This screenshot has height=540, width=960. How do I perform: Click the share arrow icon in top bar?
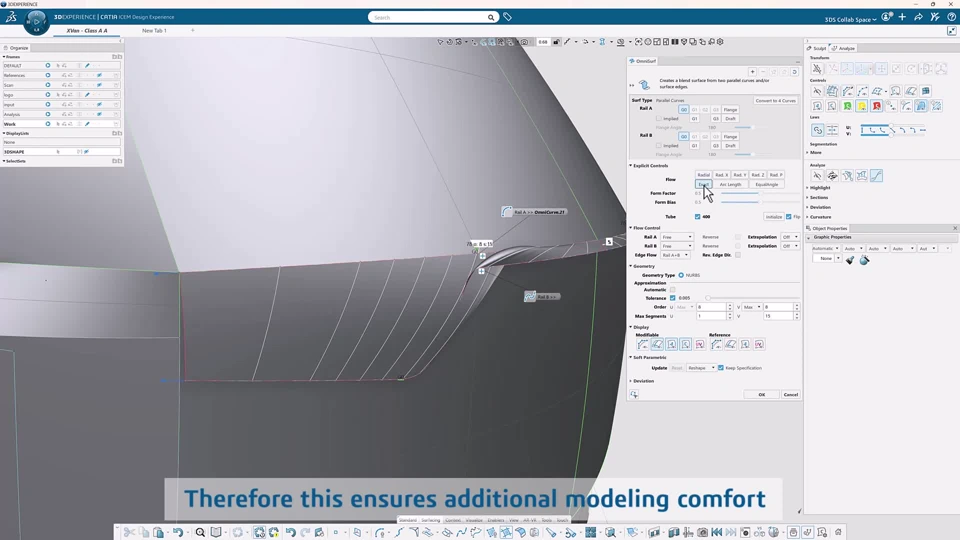[918, 17]
